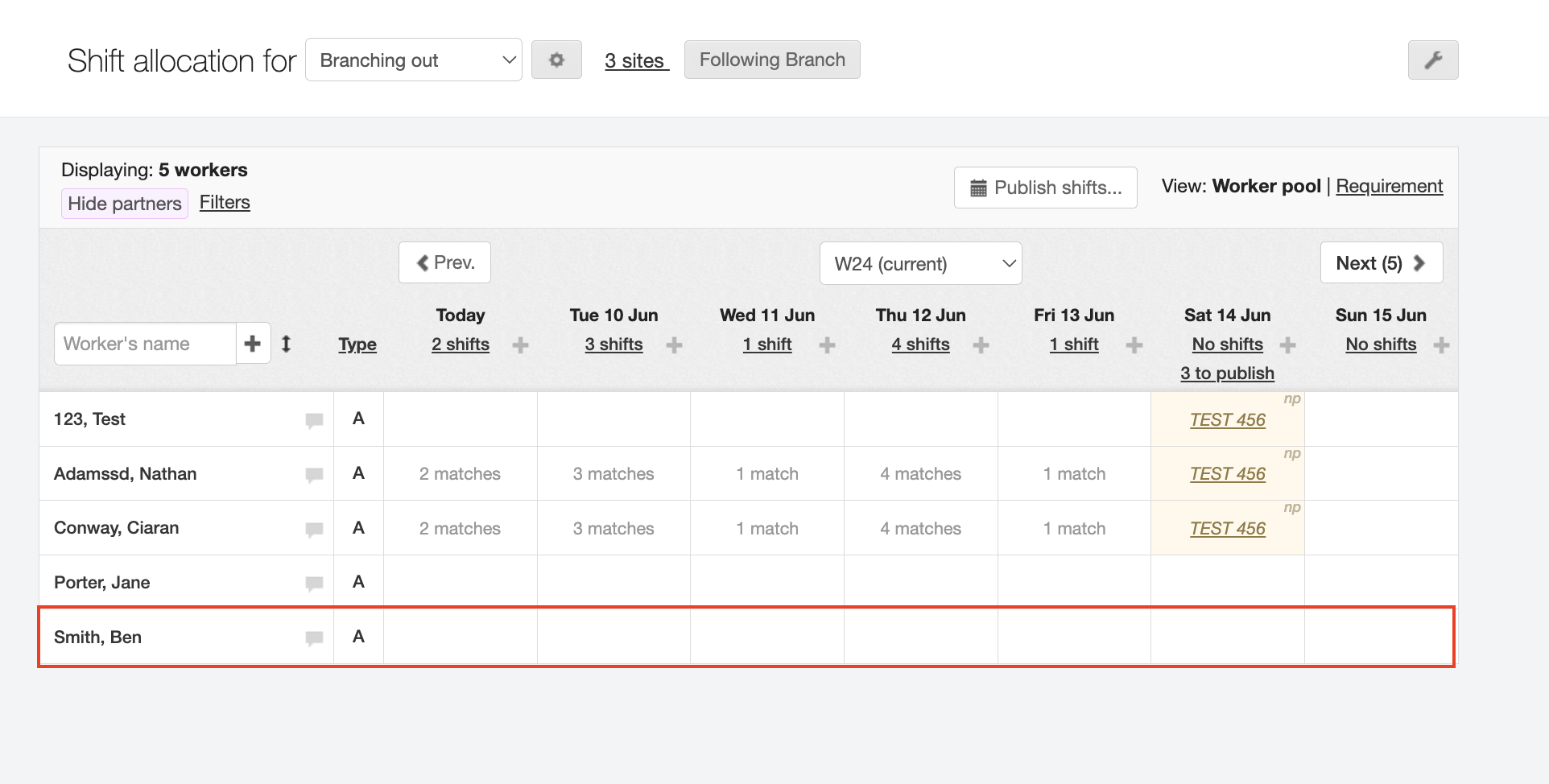Add a shift on Tue 10 Jun with plus icon
This screenshot has height=784, width=1549.
click(674, 345)
